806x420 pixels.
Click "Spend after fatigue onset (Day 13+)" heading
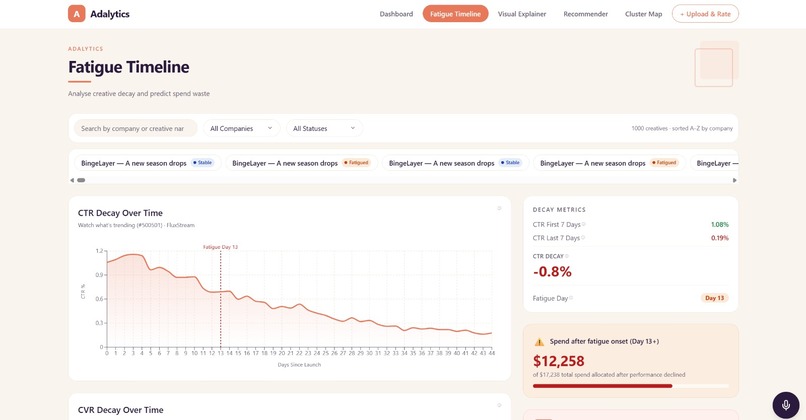point(604,341)
